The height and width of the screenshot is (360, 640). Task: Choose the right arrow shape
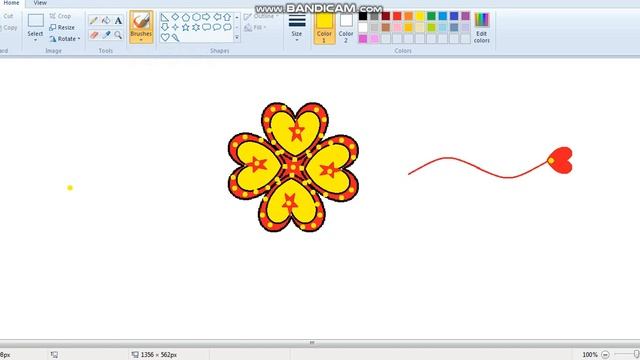coord(207,17)
